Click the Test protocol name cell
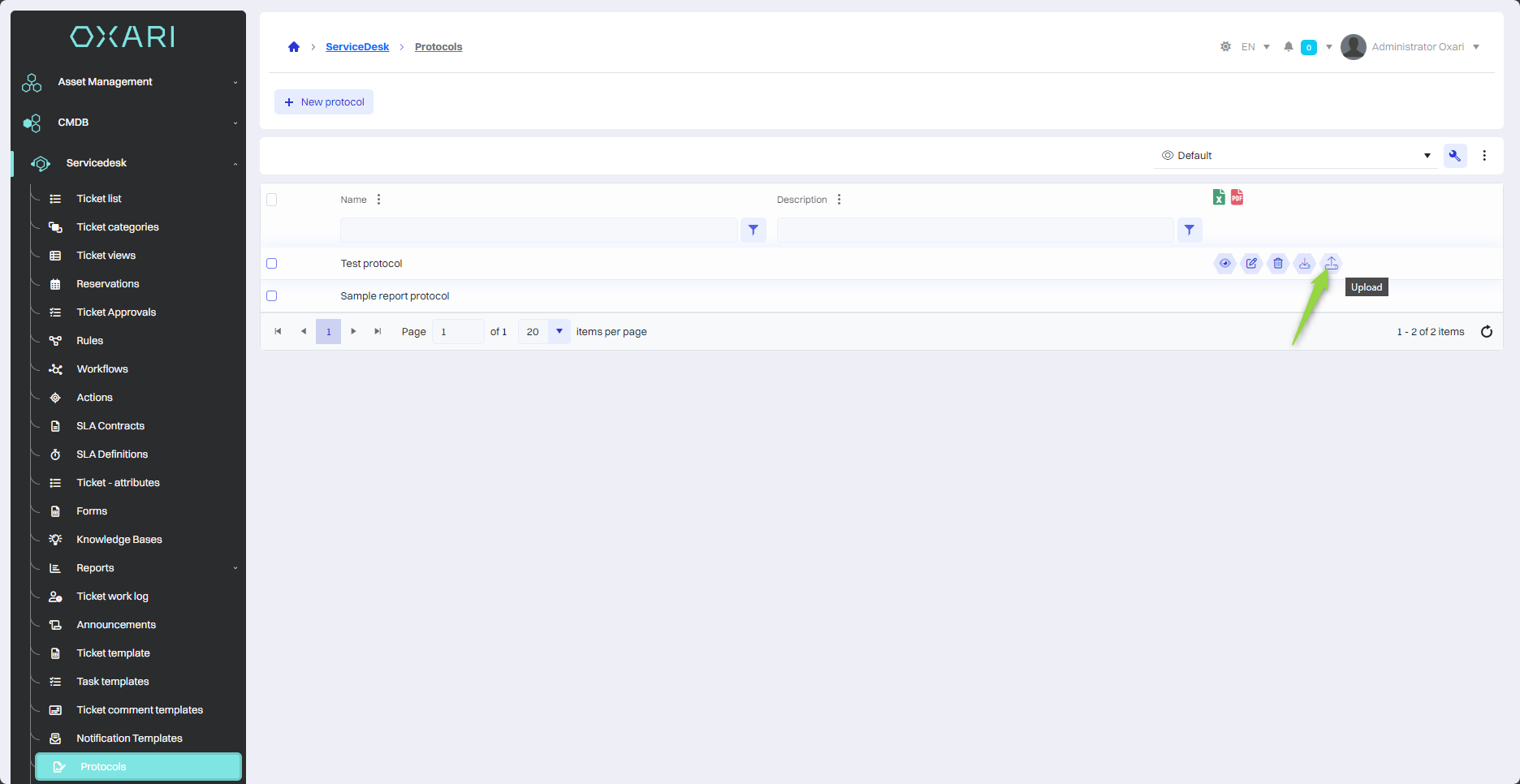1520x784 pixels. pyautogui.click(x=371, y=264)
